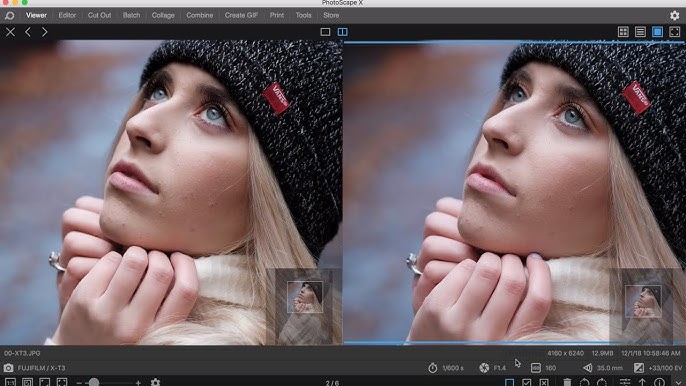Enter fullscreen view mode
The width and height of the screenshot is (686, 386).
click(x=675, y=32)
